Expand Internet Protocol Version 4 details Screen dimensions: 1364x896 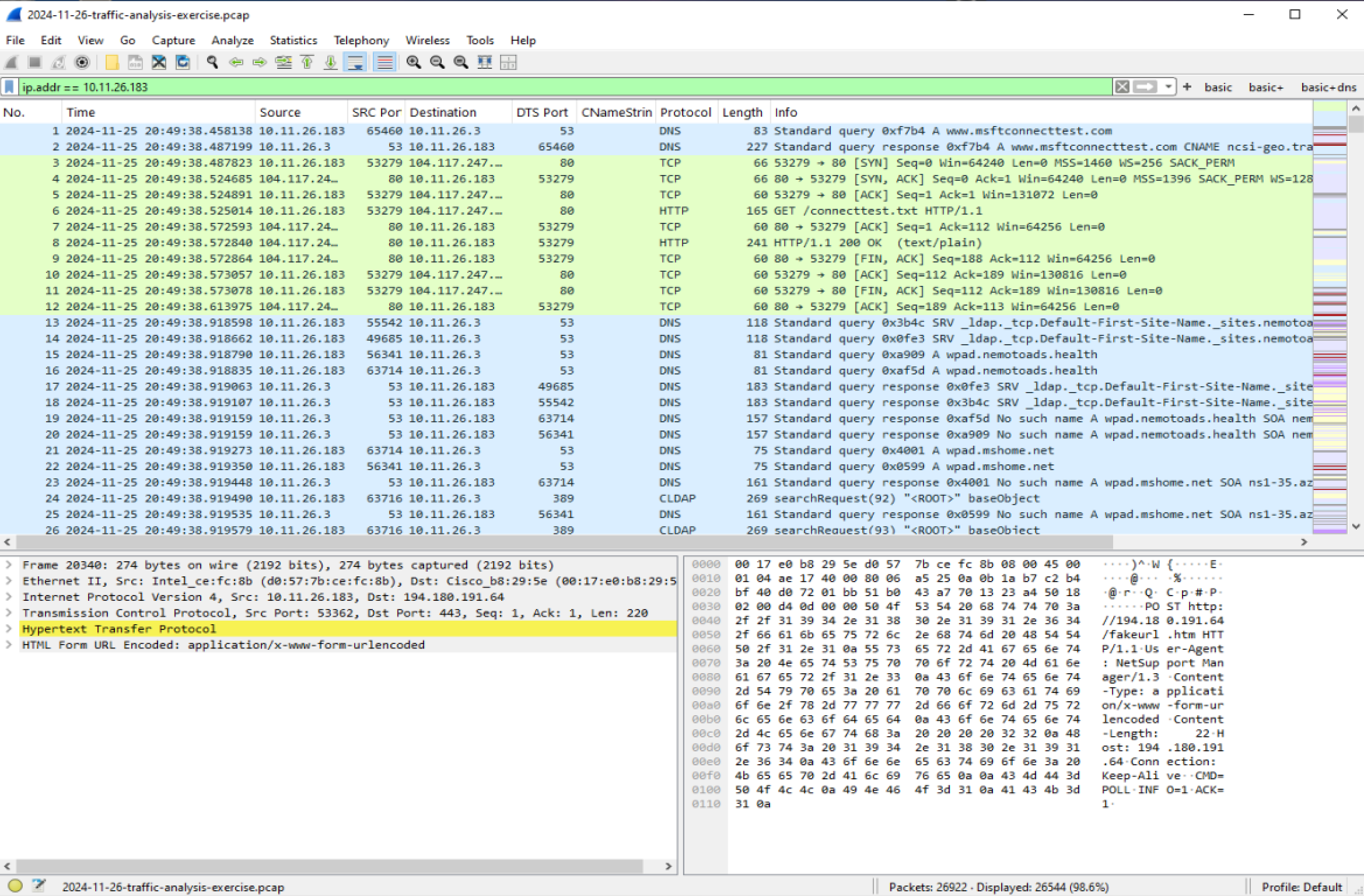coord(9,597)
